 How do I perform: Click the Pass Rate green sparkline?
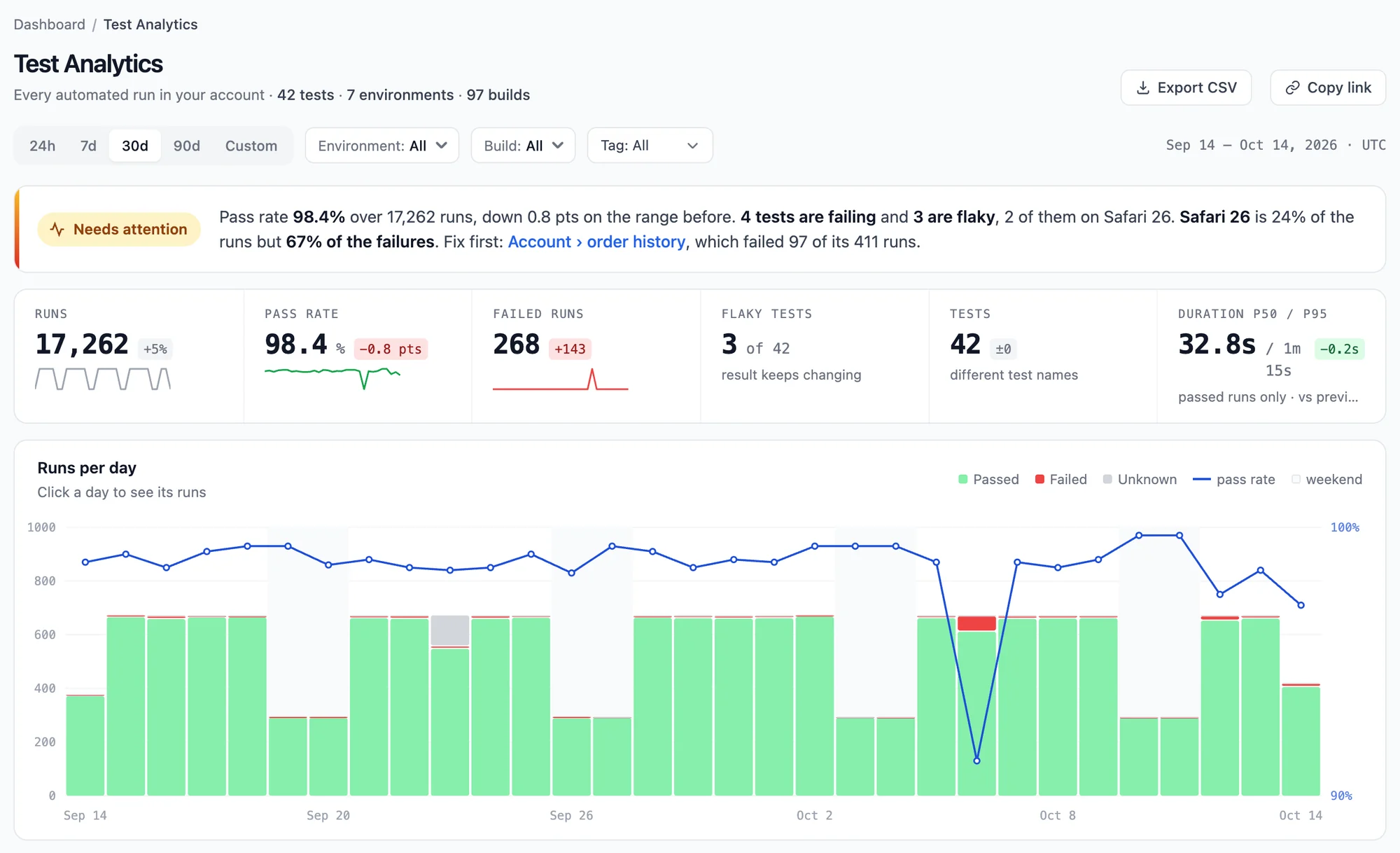point(332,378)
